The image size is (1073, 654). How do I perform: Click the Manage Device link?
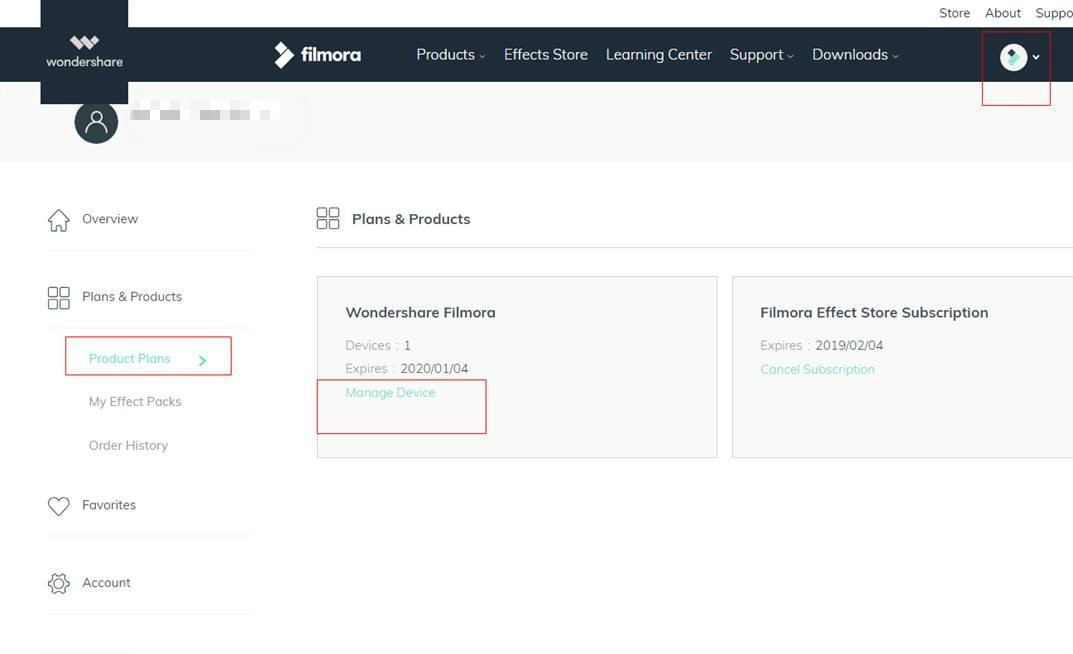point(390,392)
